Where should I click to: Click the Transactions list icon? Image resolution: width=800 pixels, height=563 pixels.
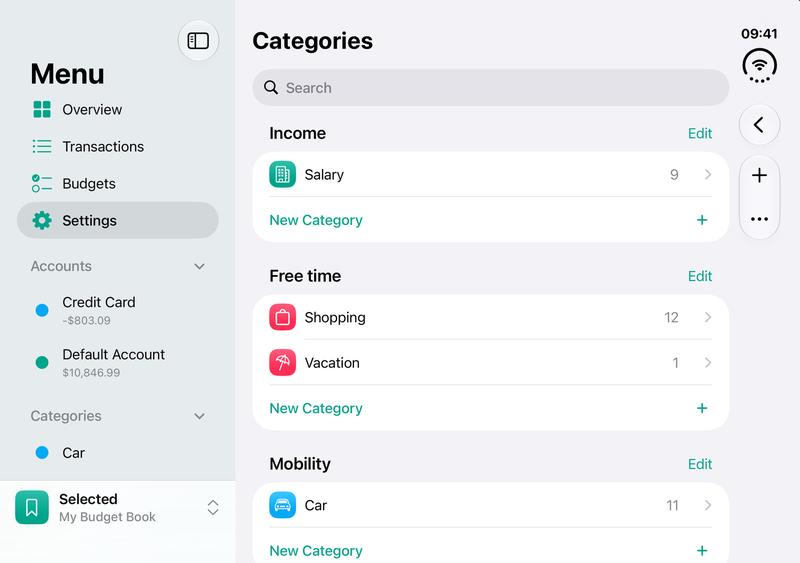pyautogui.click(x=42, y=146)
